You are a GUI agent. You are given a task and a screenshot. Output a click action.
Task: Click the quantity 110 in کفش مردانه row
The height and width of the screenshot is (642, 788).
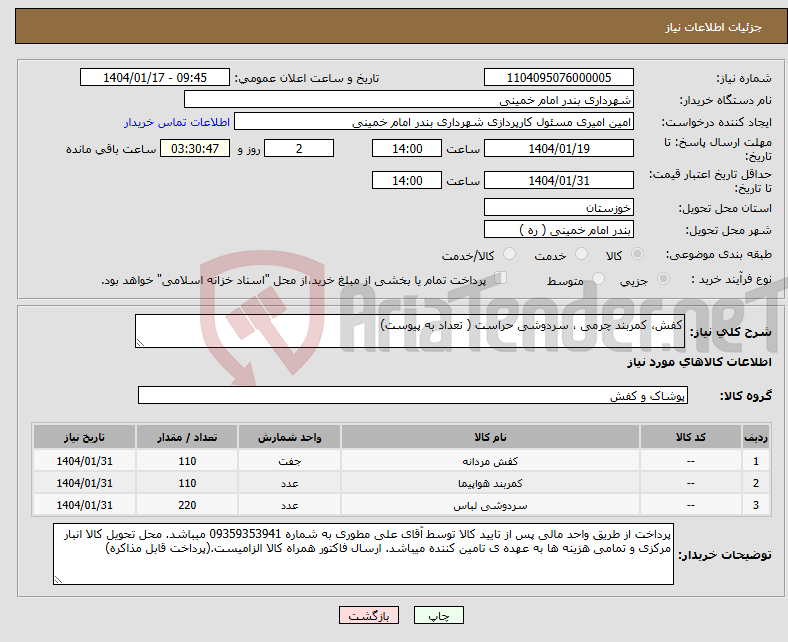tap(186, 461)
